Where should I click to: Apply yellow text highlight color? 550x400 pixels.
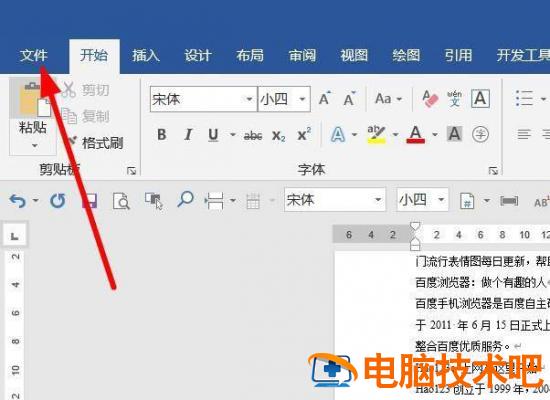pos(376,135)
